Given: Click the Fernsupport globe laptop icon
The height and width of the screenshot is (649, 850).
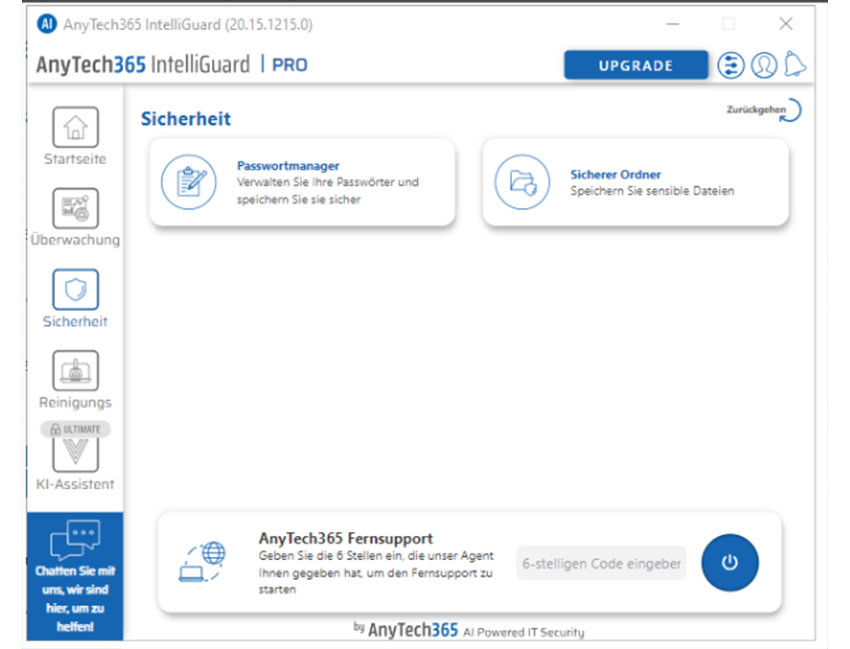Looking at the screenshot, I should pos(202,562).
